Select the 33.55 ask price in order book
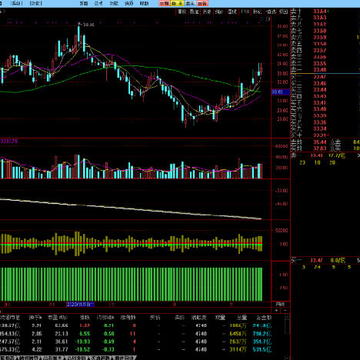 point(320,63)
